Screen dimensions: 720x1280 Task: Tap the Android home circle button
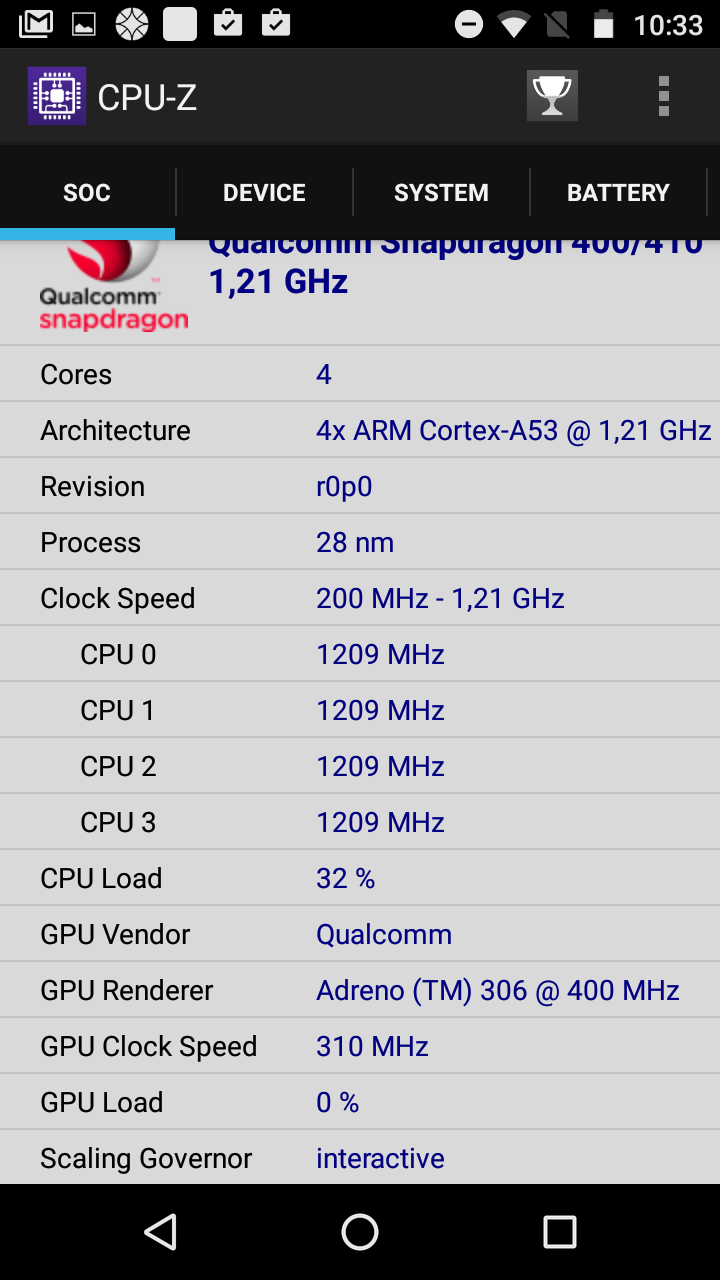360,1232
